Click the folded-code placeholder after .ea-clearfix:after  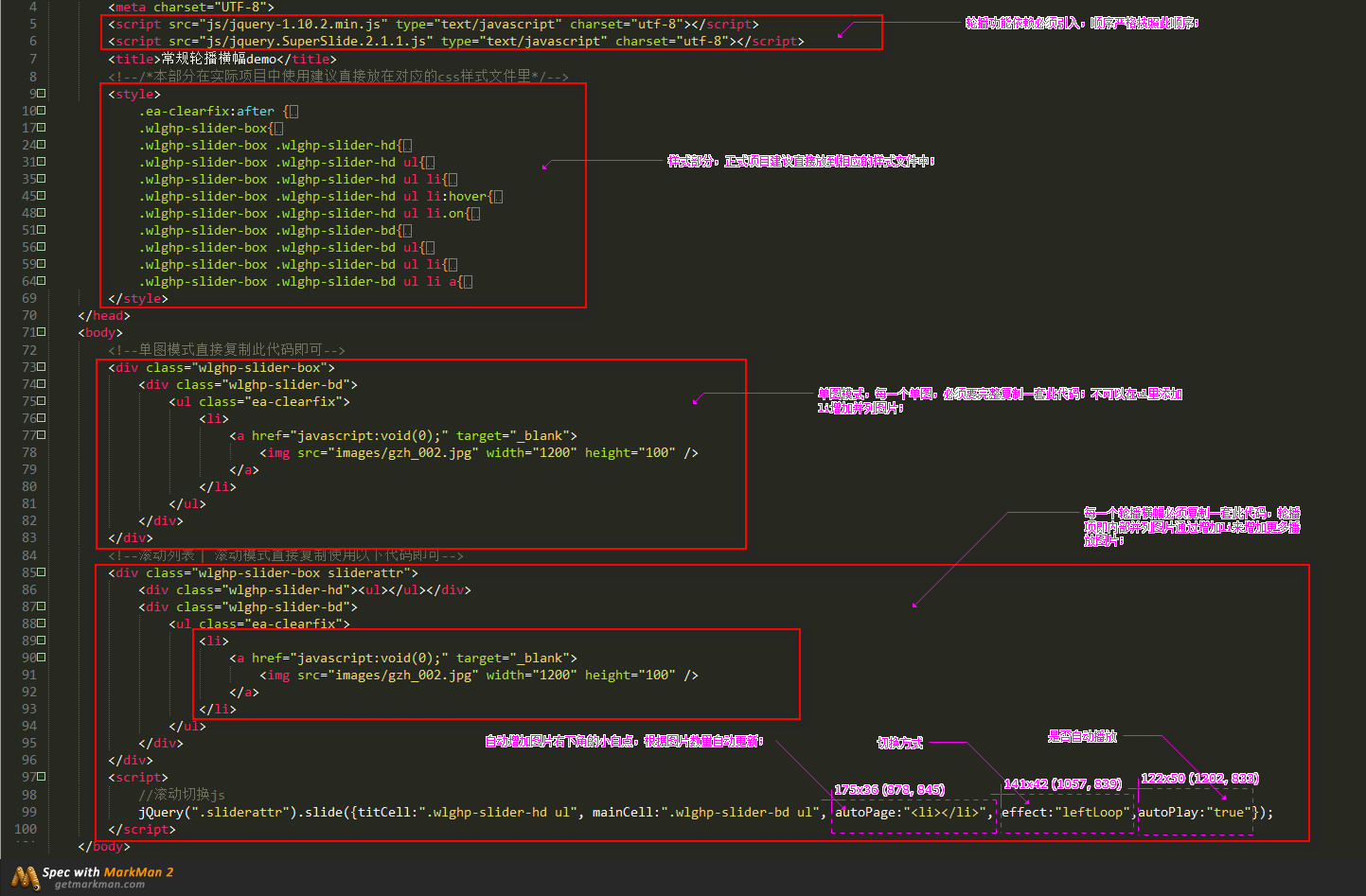pyautogui.click(x=293, y=112)
